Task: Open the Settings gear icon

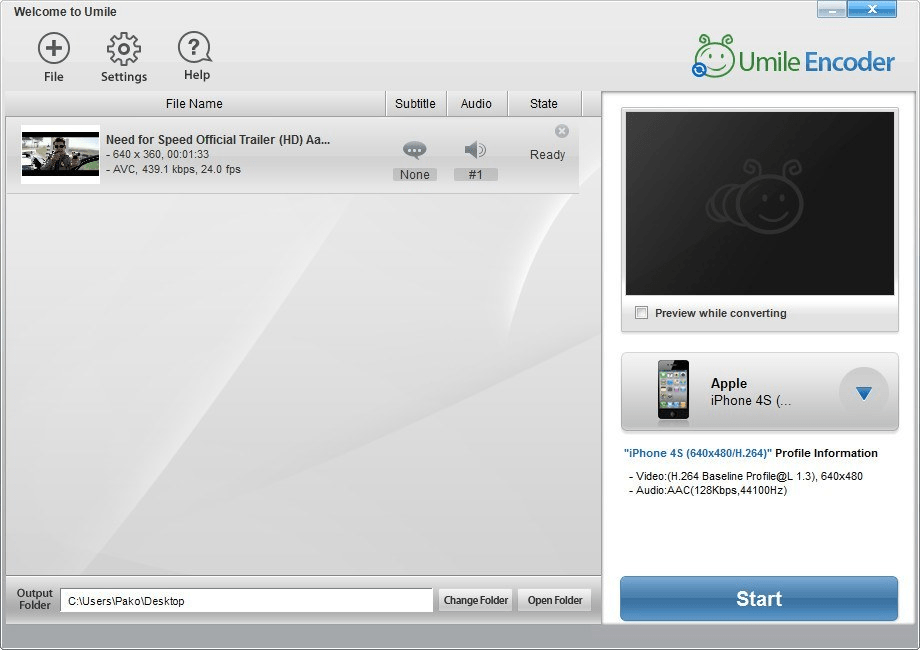Action: (123, 49)
